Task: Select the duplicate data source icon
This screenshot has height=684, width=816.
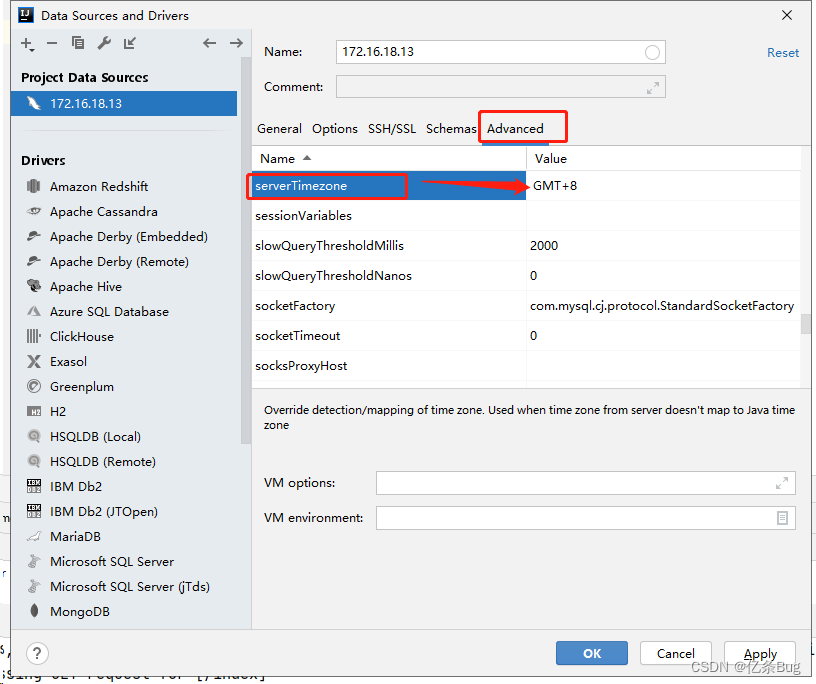Action: [x=76, y=44]
